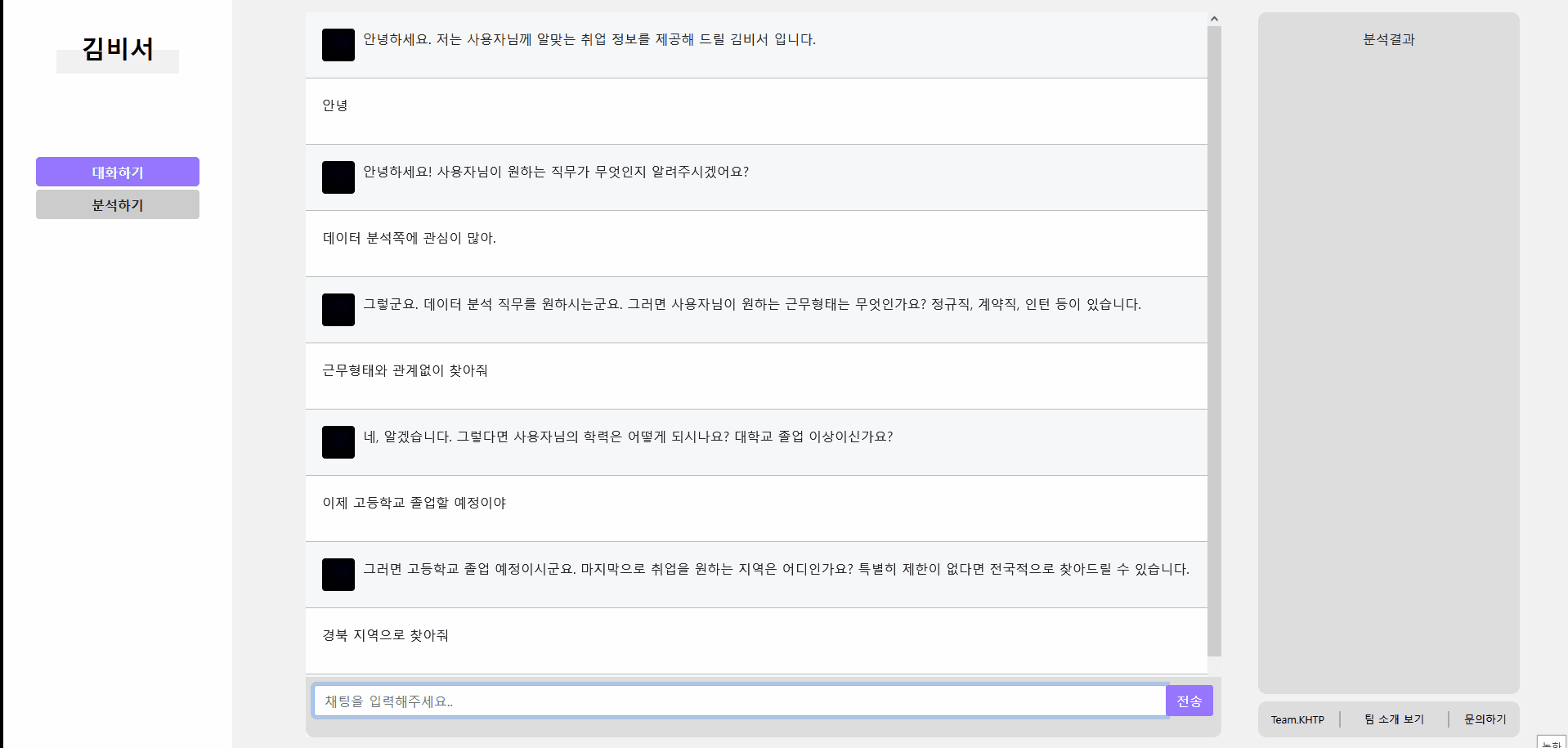Switch to the 분석하기 menu

(118, 205)
